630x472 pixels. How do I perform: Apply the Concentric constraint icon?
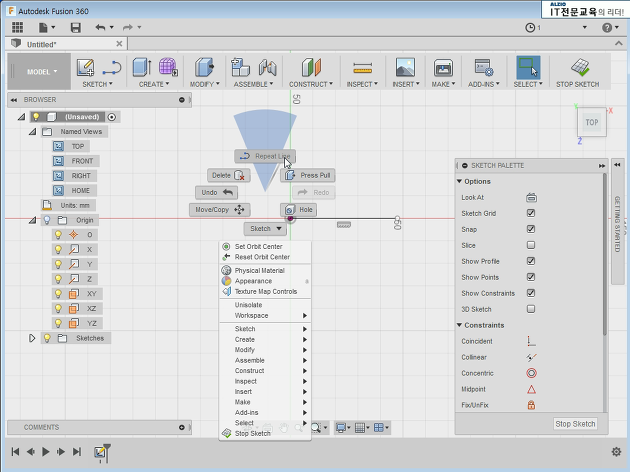(x=531, y=373)
